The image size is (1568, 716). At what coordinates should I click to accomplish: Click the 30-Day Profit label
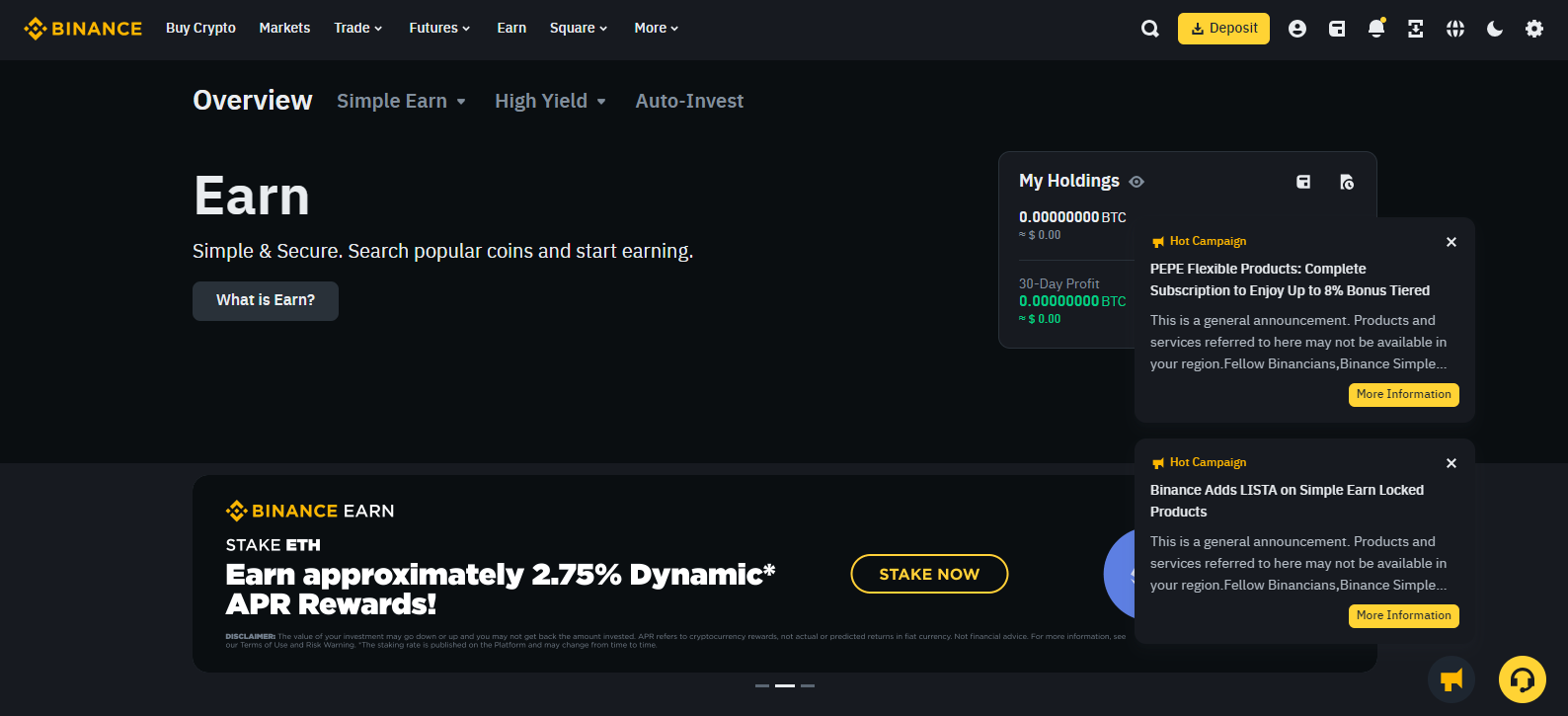(1058, 283)
